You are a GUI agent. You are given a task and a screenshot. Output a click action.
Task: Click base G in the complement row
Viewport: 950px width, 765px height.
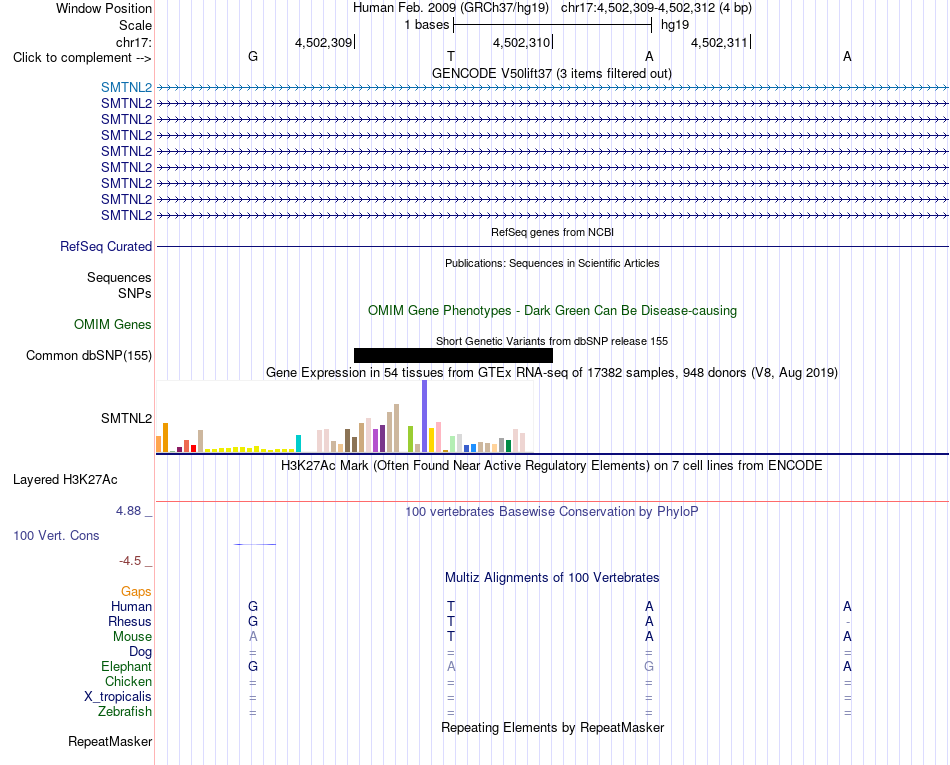coord(253,56)
